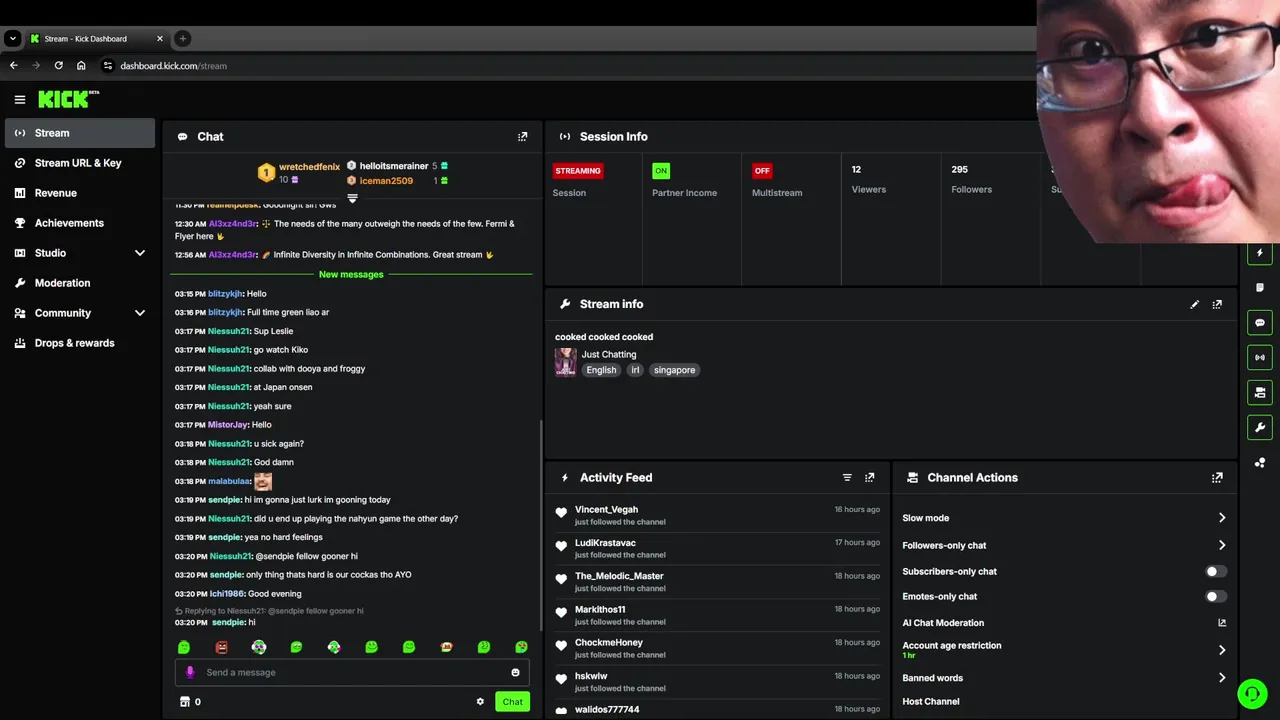1280x720 pixels.
Task: Open the emoji picker in the message box
Action: (x=516, y=672)
